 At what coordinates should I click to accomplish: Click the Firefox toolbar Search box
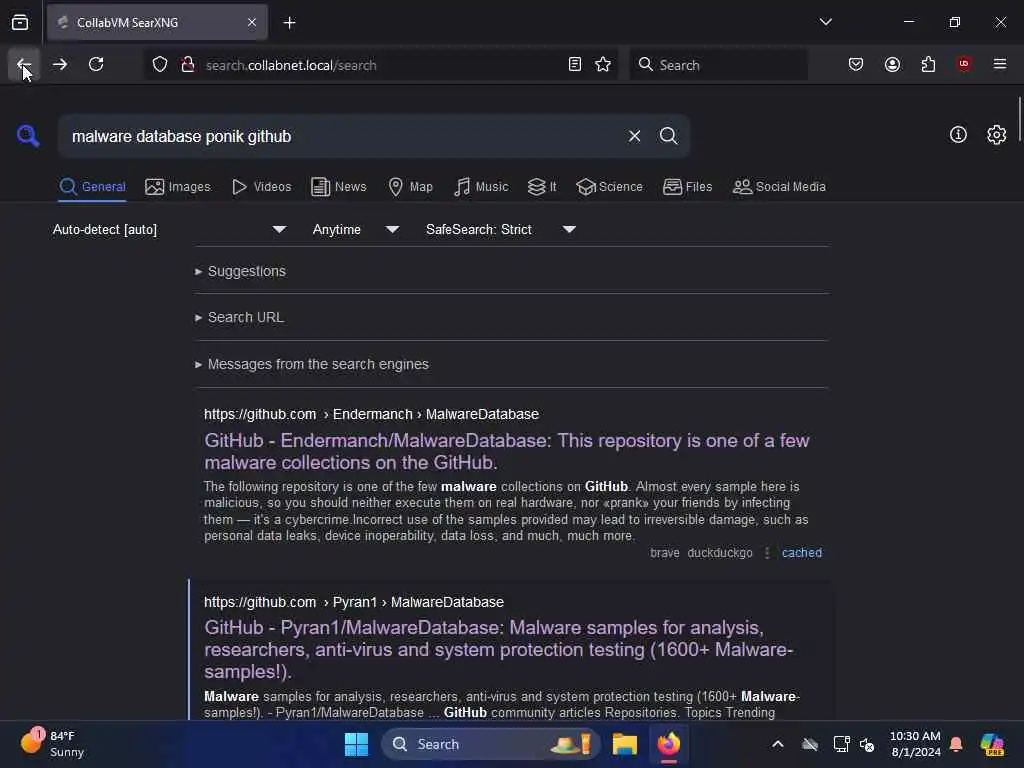pos(718,65)
